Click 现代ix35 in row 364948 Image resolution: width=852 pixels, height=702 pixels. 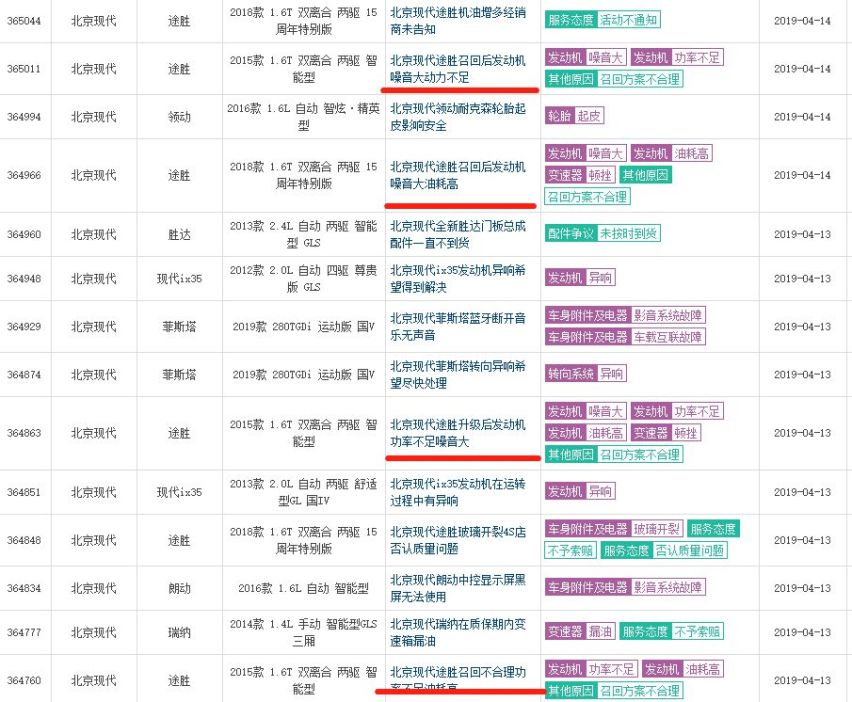(x=179, y=279)
